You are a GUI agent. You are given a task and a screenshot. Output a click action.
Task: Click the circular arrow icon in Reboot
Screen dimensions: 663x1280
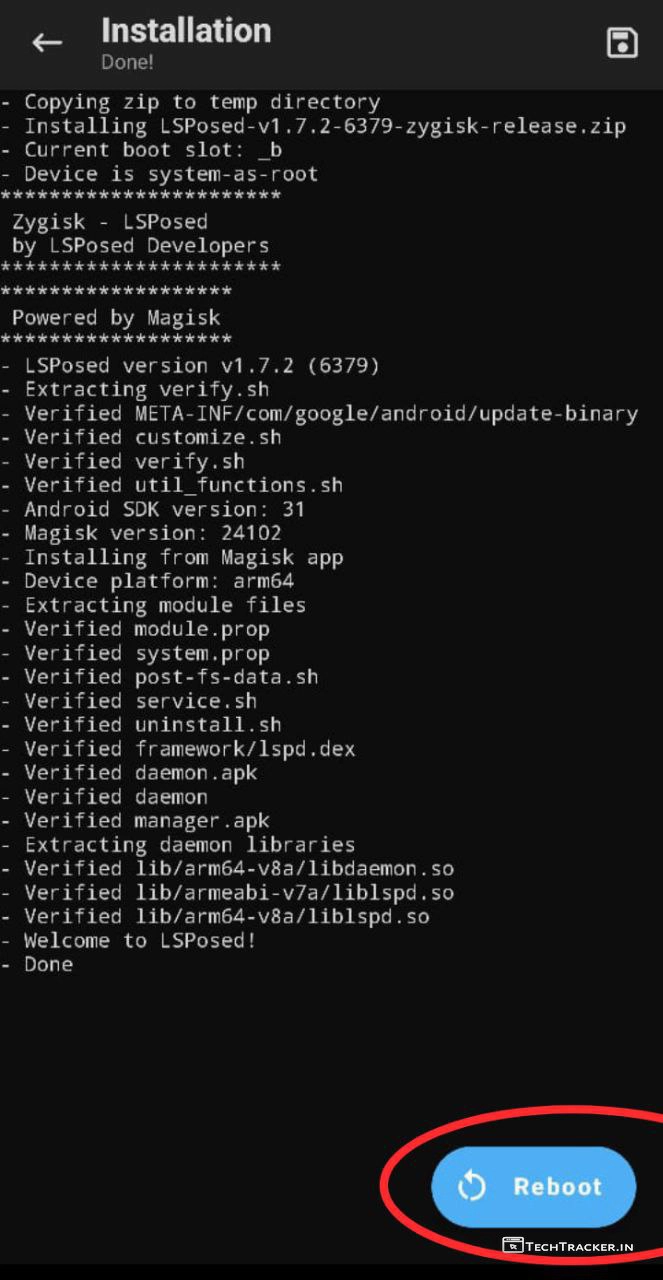pyautogui.click(x=471, y=1187)
